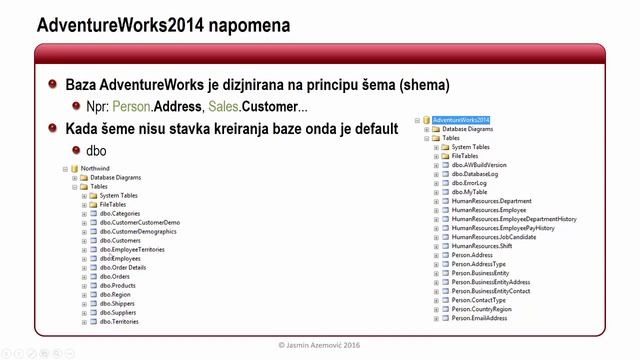Select the HumanResources.EmployeeDepartmentHistory row
The width and height of the screenshot is (640, 360).
tap(514, 219)
